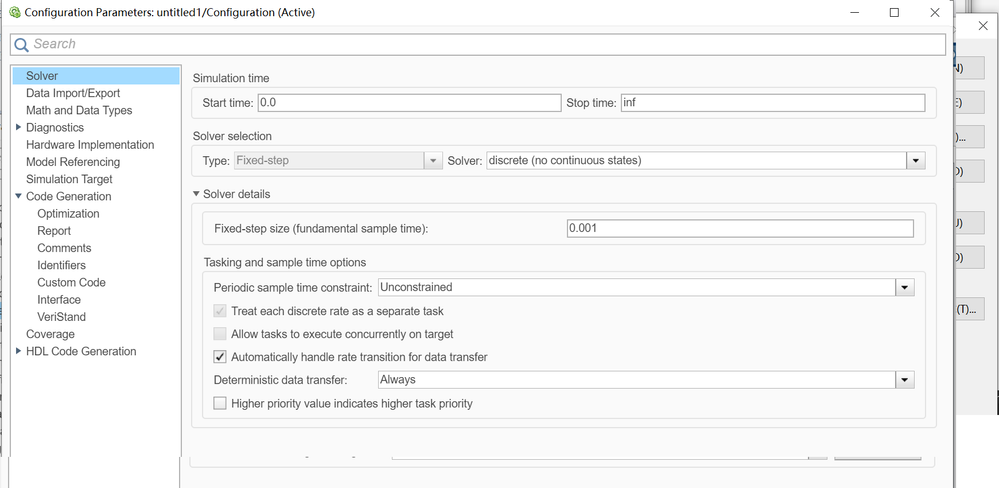Click the Simulink app icon in title bar
999x488 pixels.
[14, 13]
